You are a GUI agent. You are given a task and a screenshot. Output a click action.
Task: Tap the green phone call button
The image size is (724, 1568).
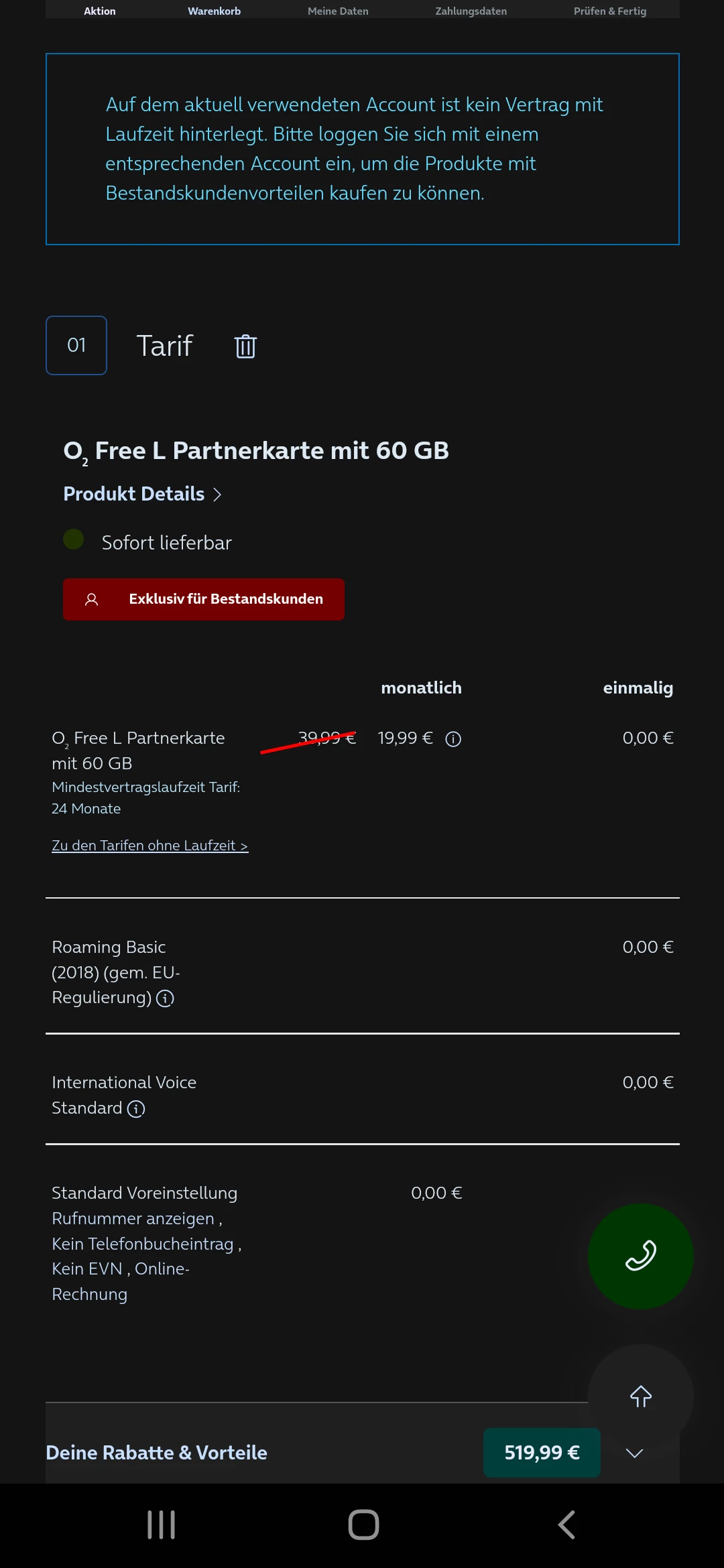(640, 1256)
